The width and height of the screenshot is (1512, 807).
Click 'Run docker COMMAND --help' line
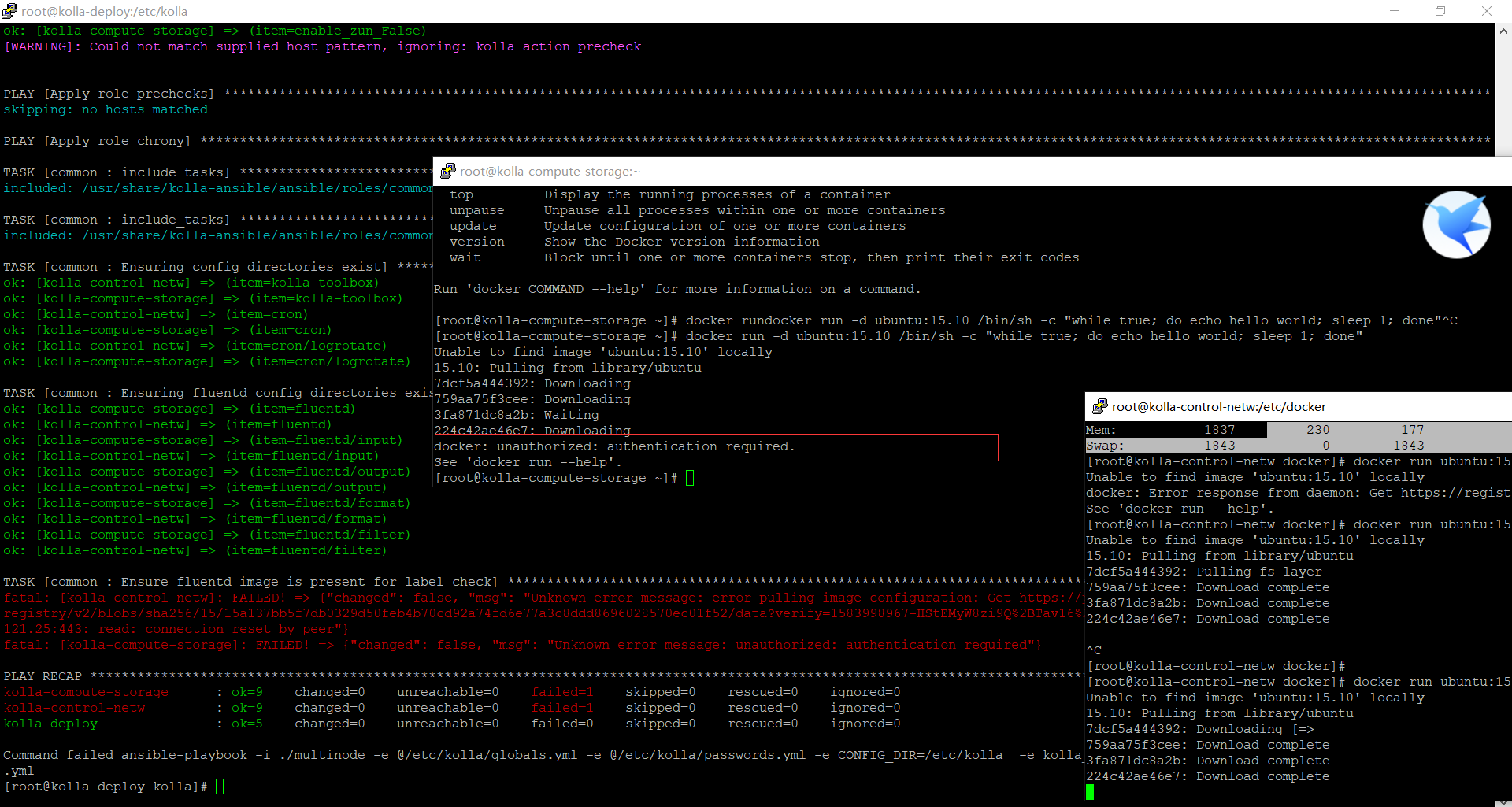(x=677, y=289)
